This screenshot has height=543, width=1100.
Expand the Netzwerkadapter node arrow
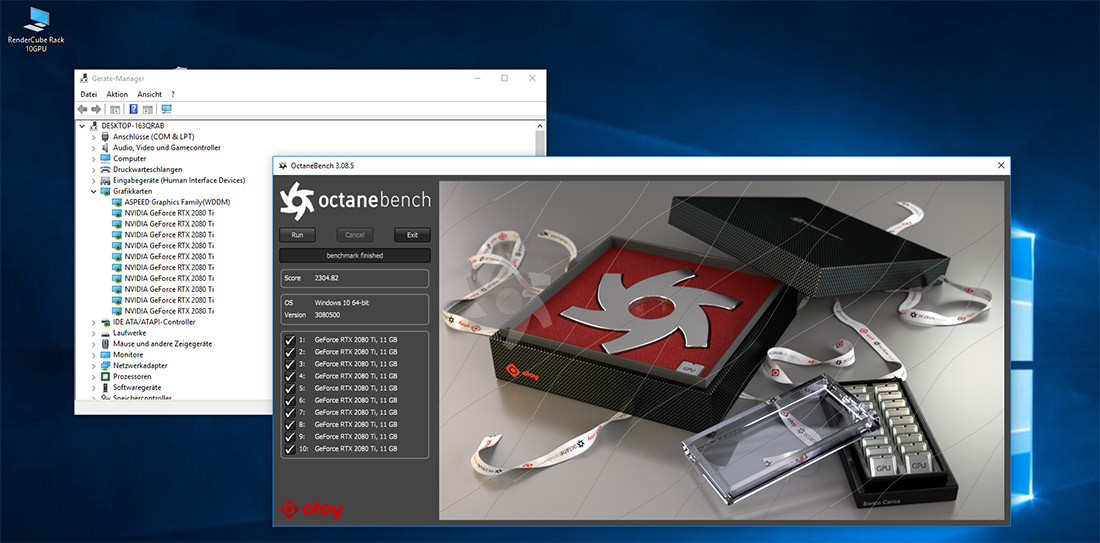[93, 366]
